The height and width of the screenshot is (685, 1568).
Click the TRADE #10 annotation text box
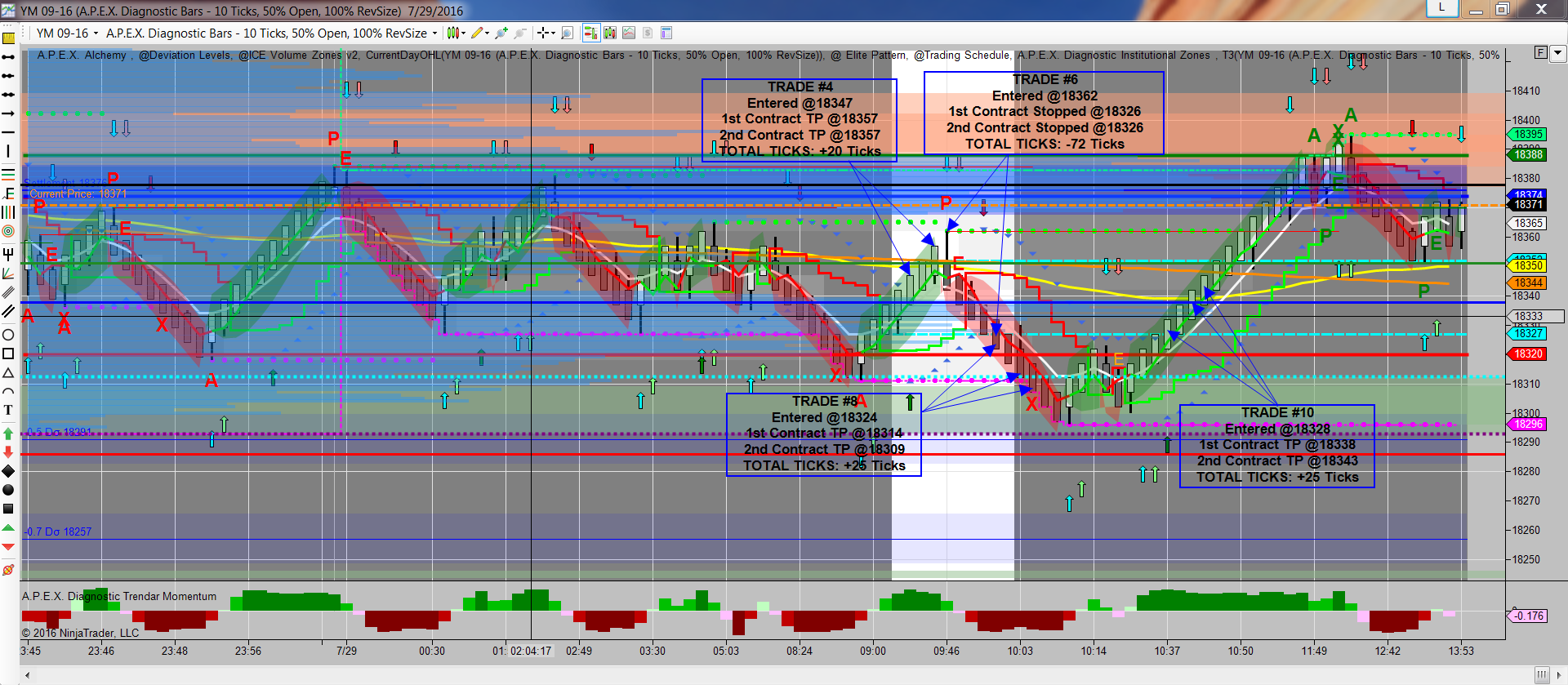click(1277, 446)
